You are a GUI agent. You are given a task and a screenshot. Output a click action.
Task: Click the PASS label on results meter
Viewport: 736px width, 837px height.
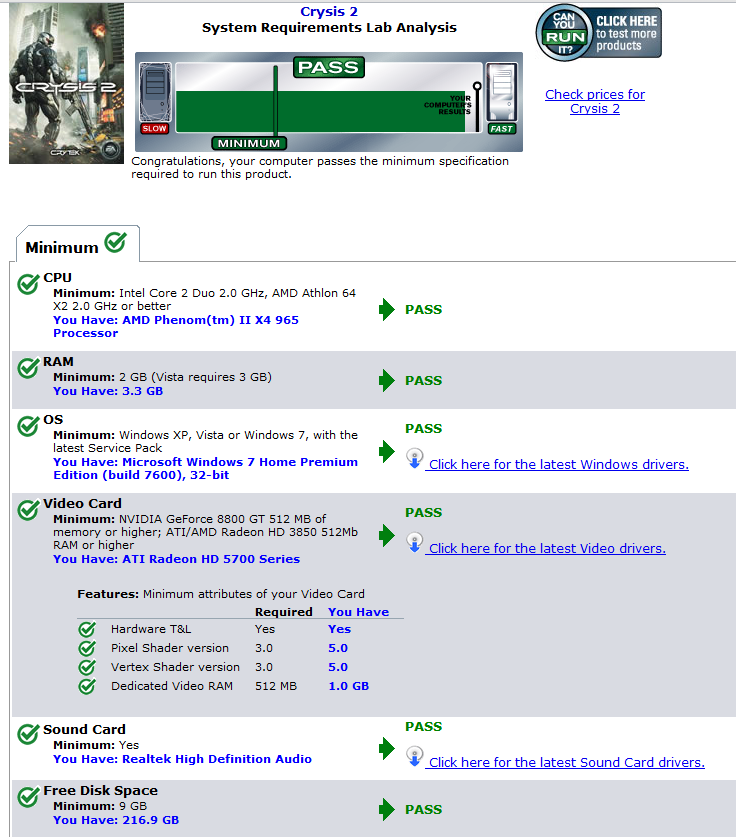click(x=329, y=67)
